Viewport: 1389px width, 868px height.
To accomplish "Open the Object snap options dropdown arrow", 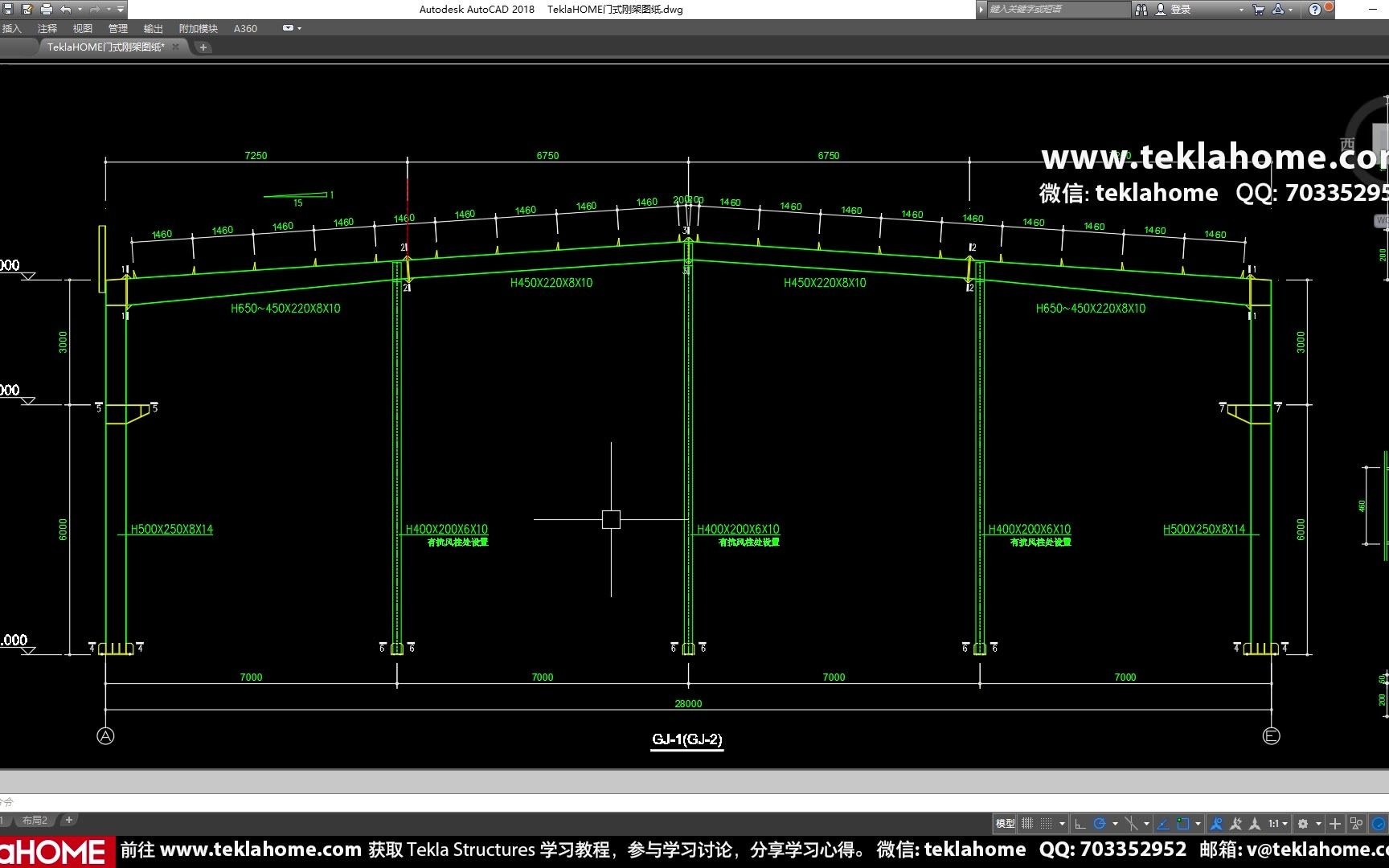I will (x=1198, y=824).
